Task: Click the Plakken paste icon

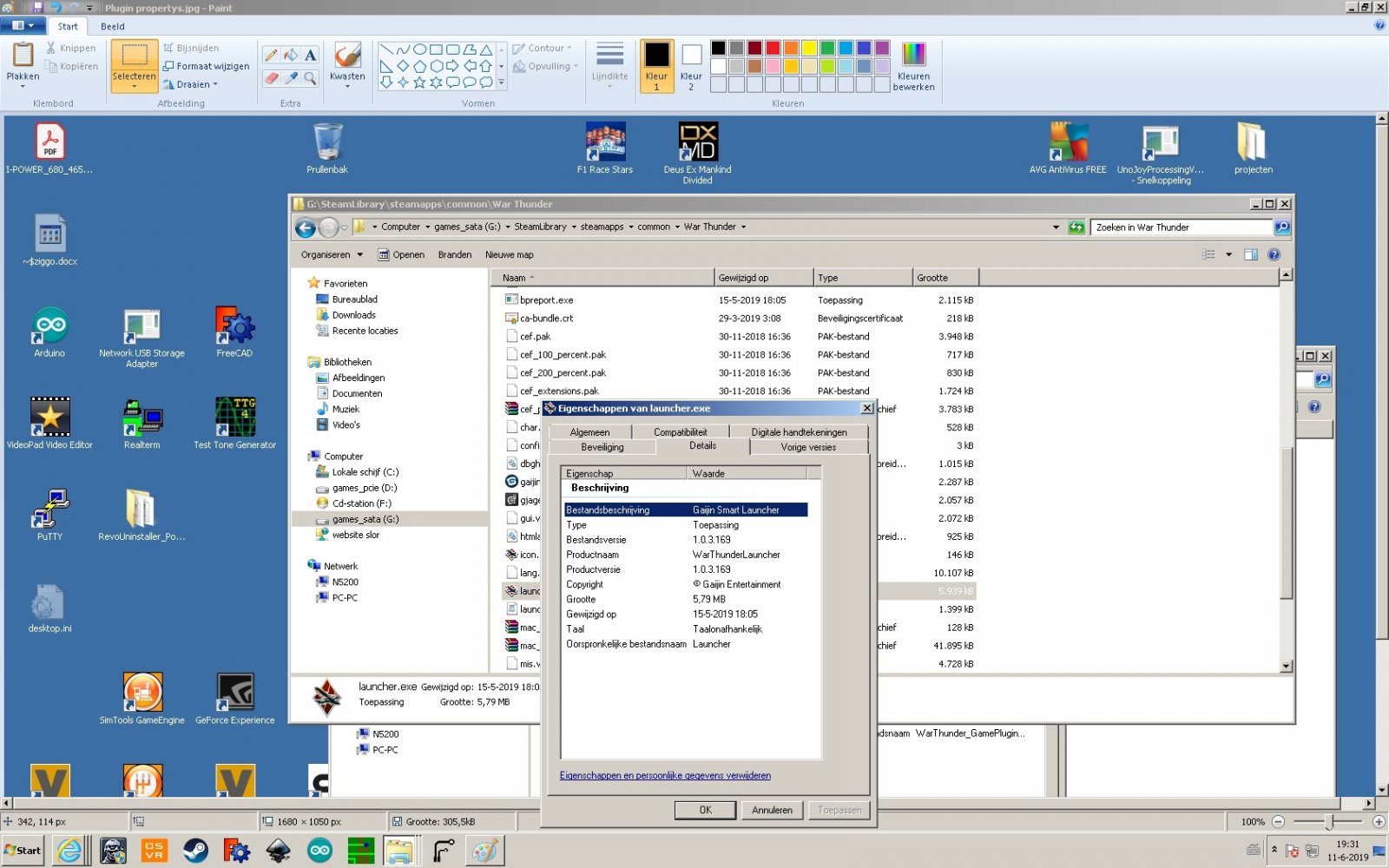Action: [23, 56]
